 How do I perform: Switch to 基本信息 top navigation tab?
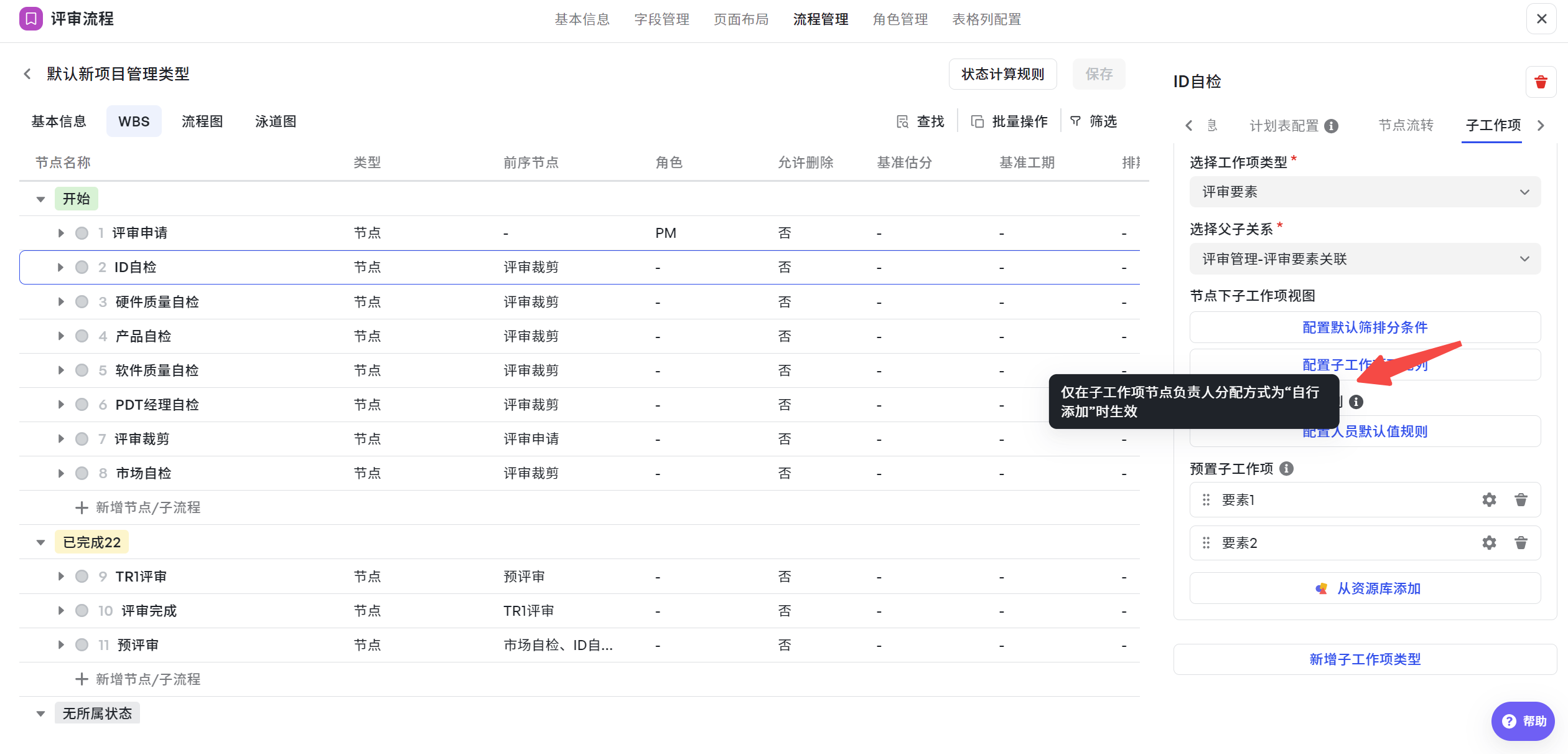(582, 19)
